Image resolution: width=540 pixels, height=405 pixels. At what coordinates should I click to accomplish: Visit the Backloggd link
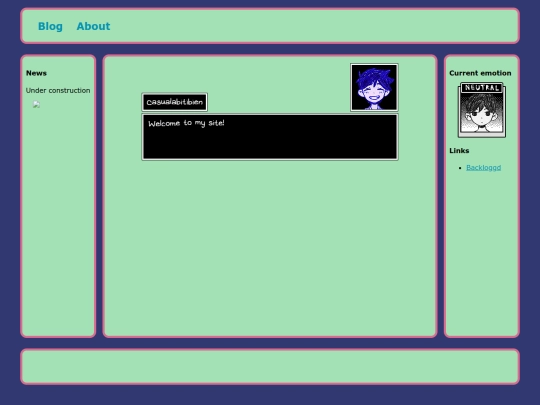coord(484,168)
